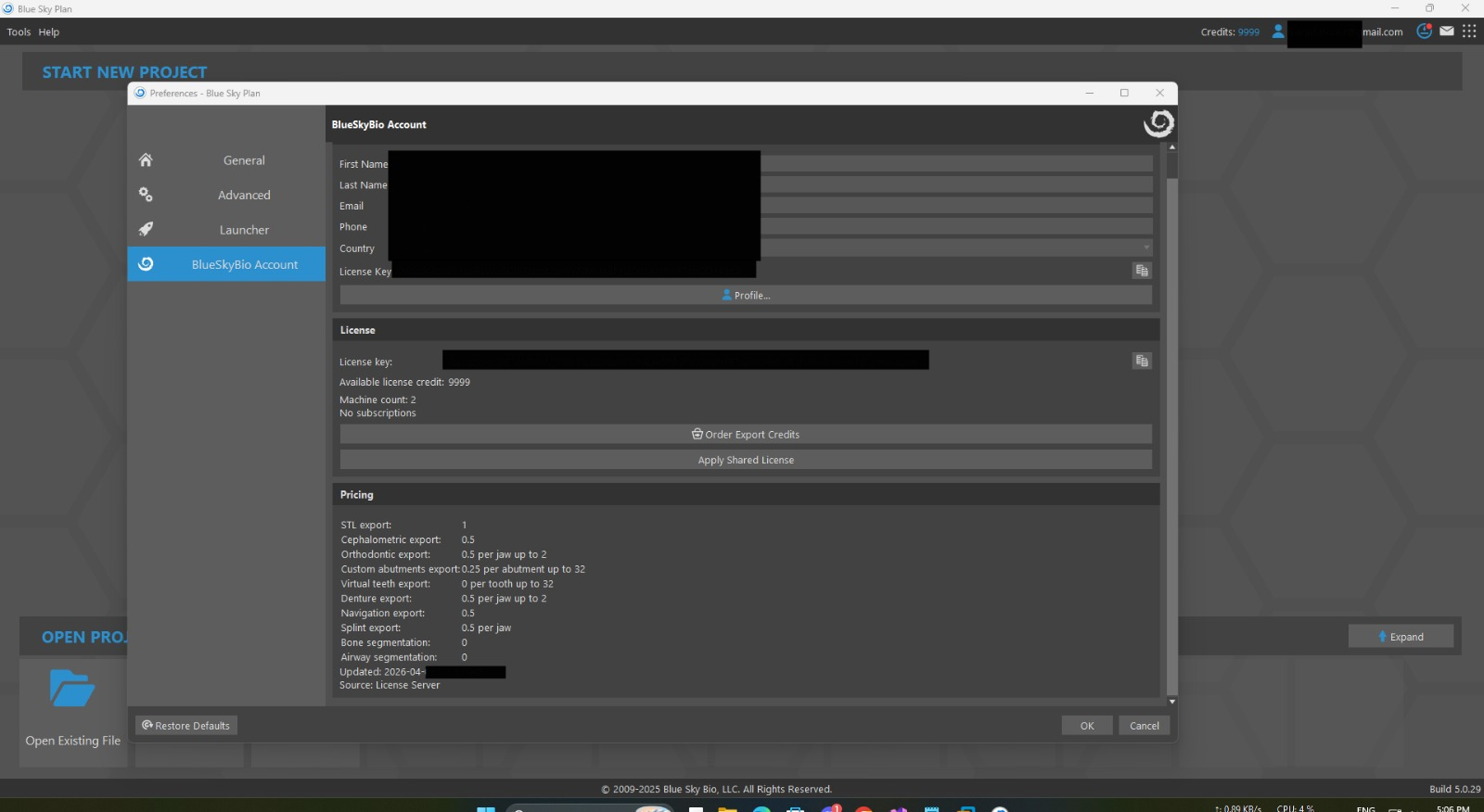The image size is (1484, 812).
Task: Expand the open projects panel
Action: click(1401, 637)
